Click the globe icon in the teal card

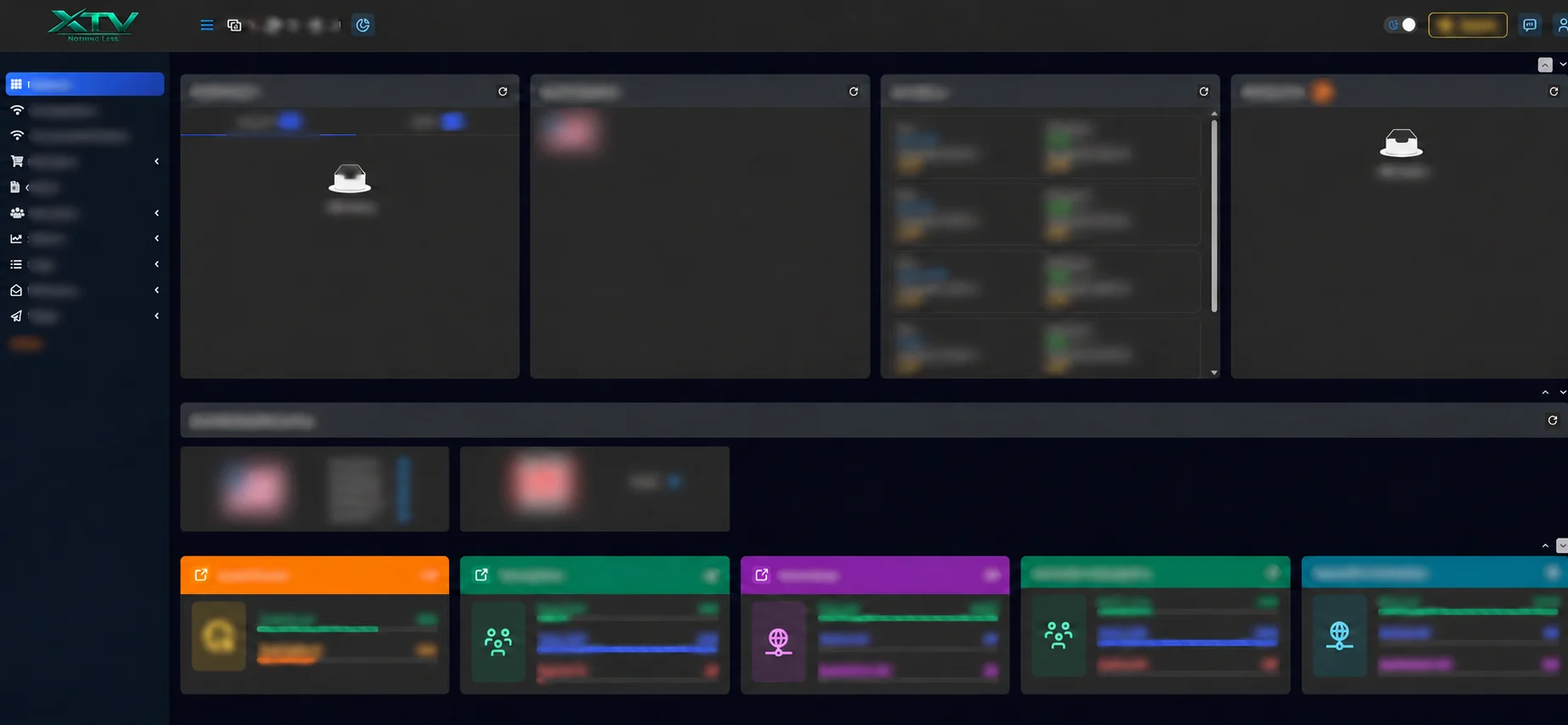click(1339, 635)
